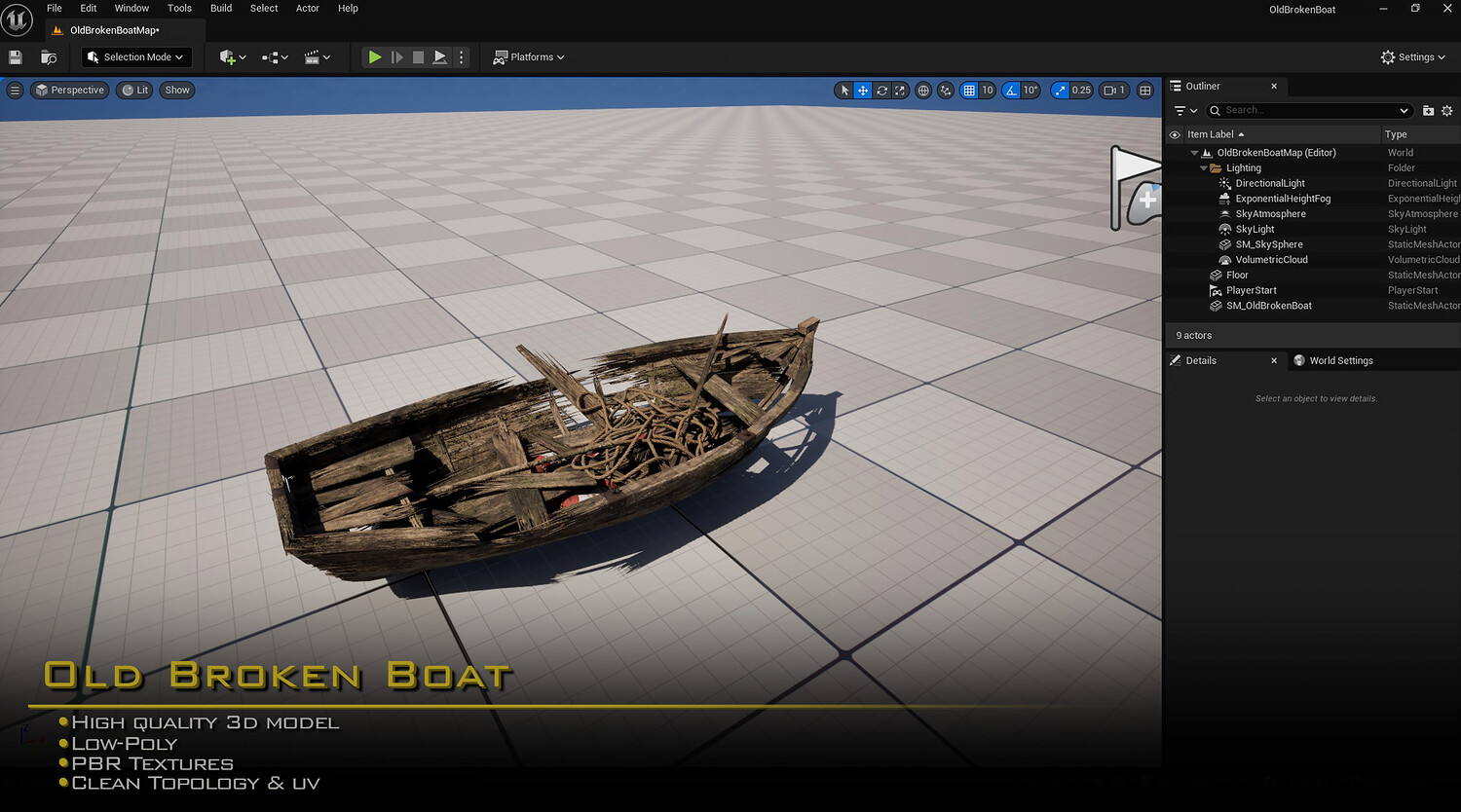
Task: Open the Add content (cube plus) dropdown
Action: coord(233,57)
